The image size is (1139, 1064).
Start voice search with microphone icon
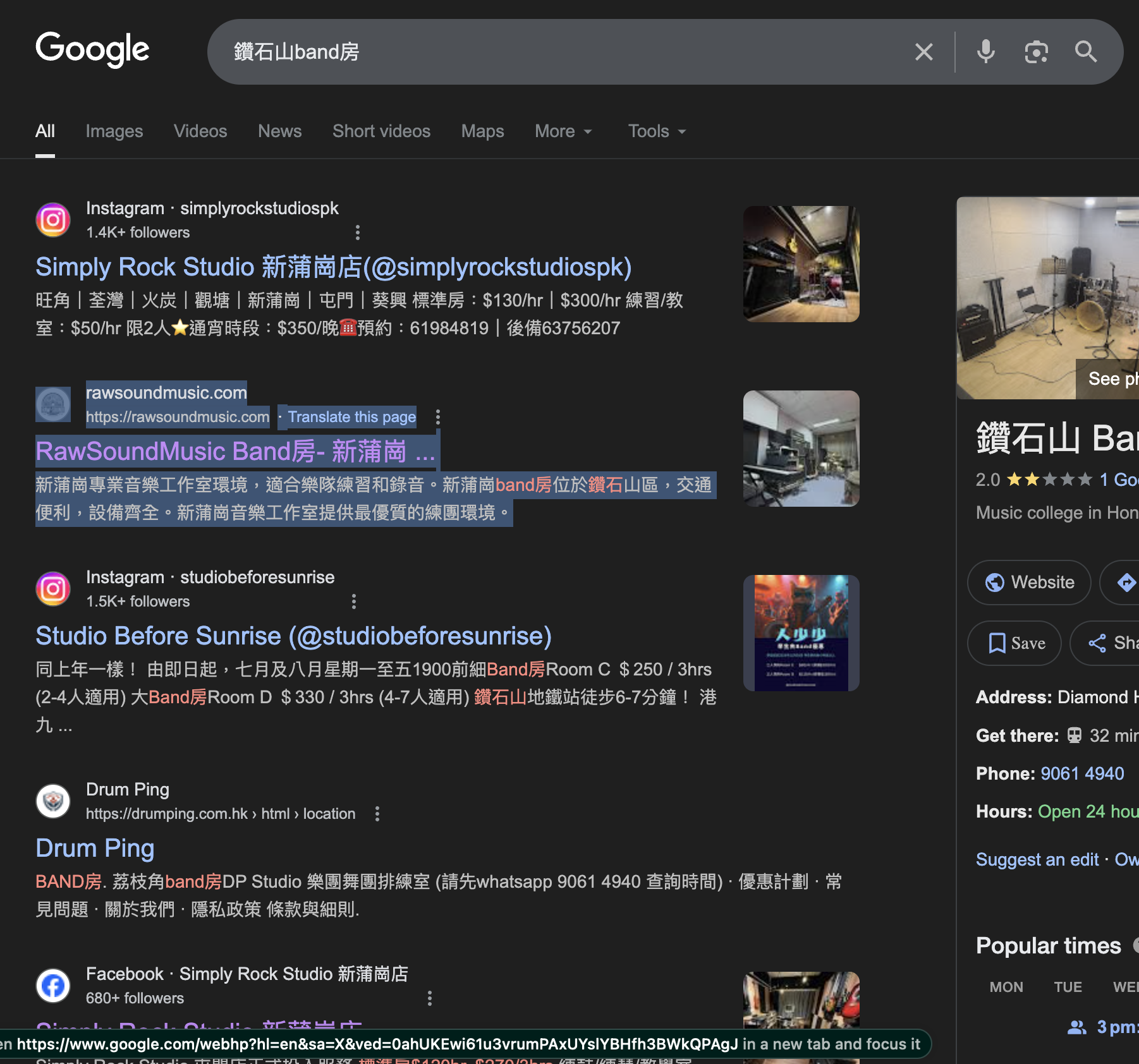[985, 52]
